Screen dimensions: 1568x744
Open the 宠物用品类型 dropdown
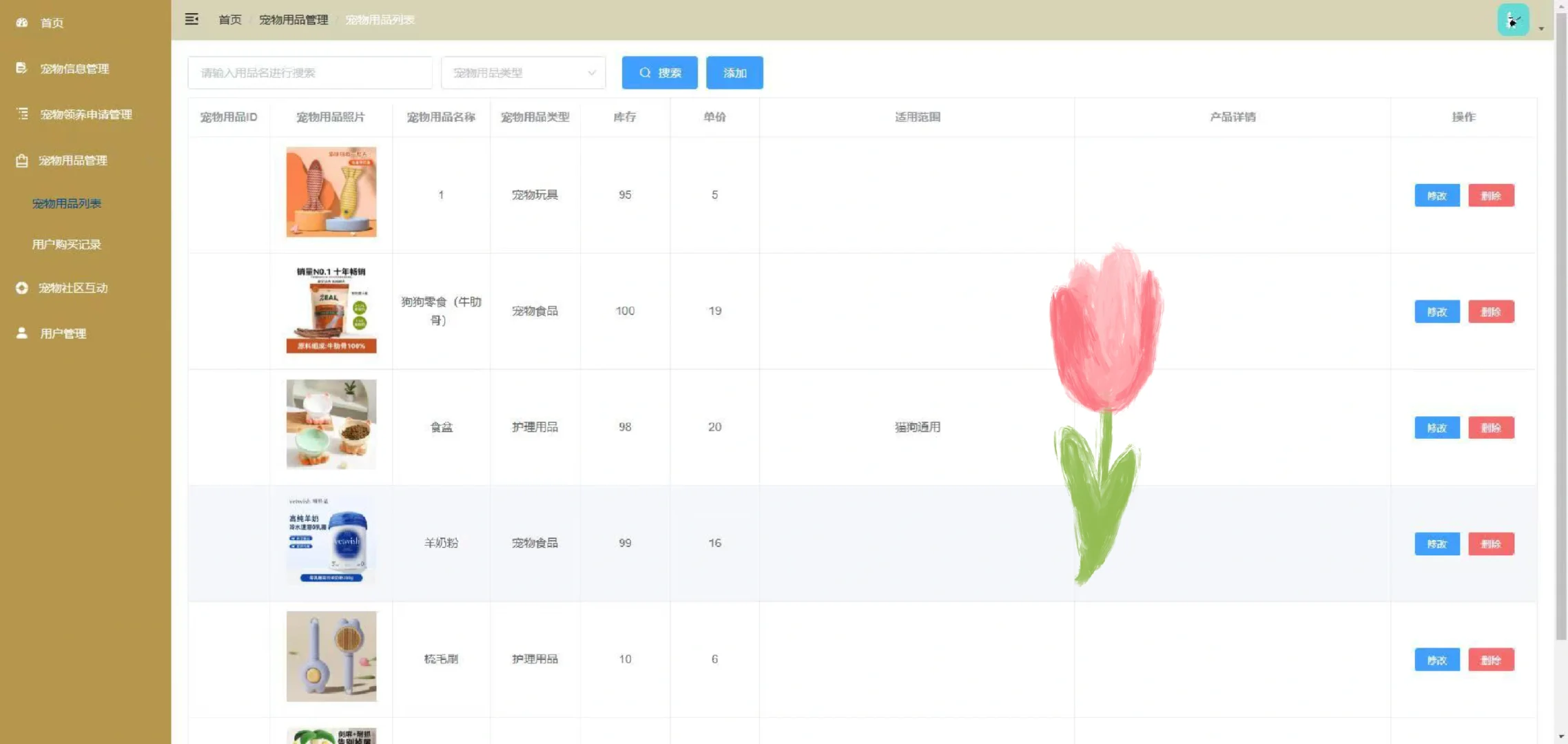(523, 72)
